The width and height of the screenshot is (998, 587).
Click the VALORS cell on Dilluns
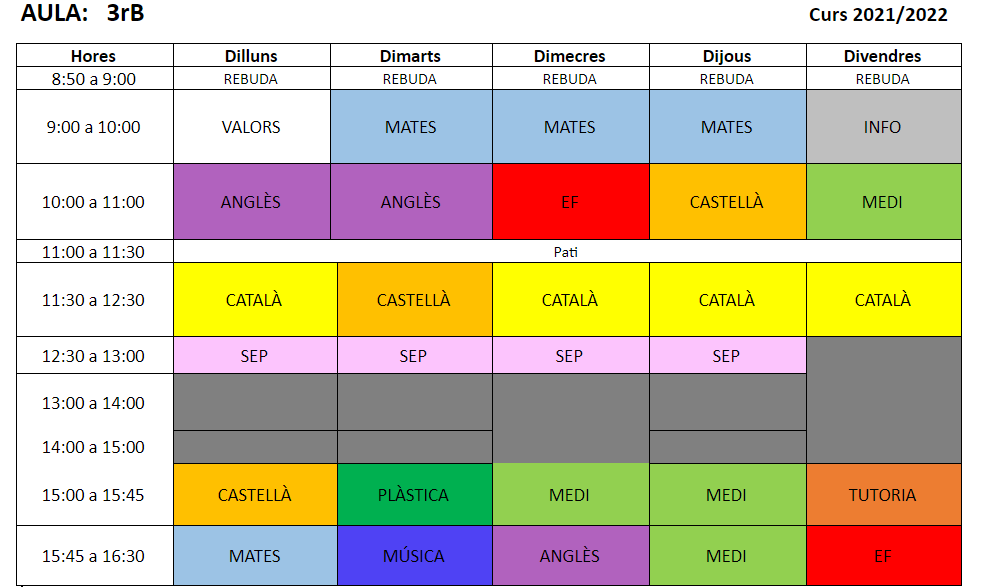[251, 127]
